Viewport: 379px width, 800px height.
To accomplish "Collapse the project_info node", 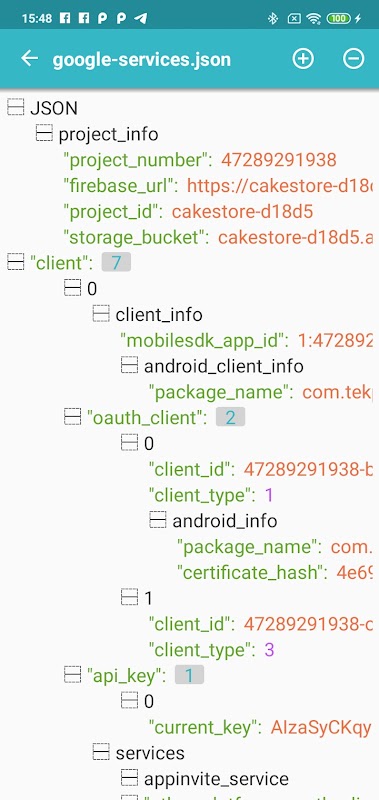I will (x=44, y=134).
